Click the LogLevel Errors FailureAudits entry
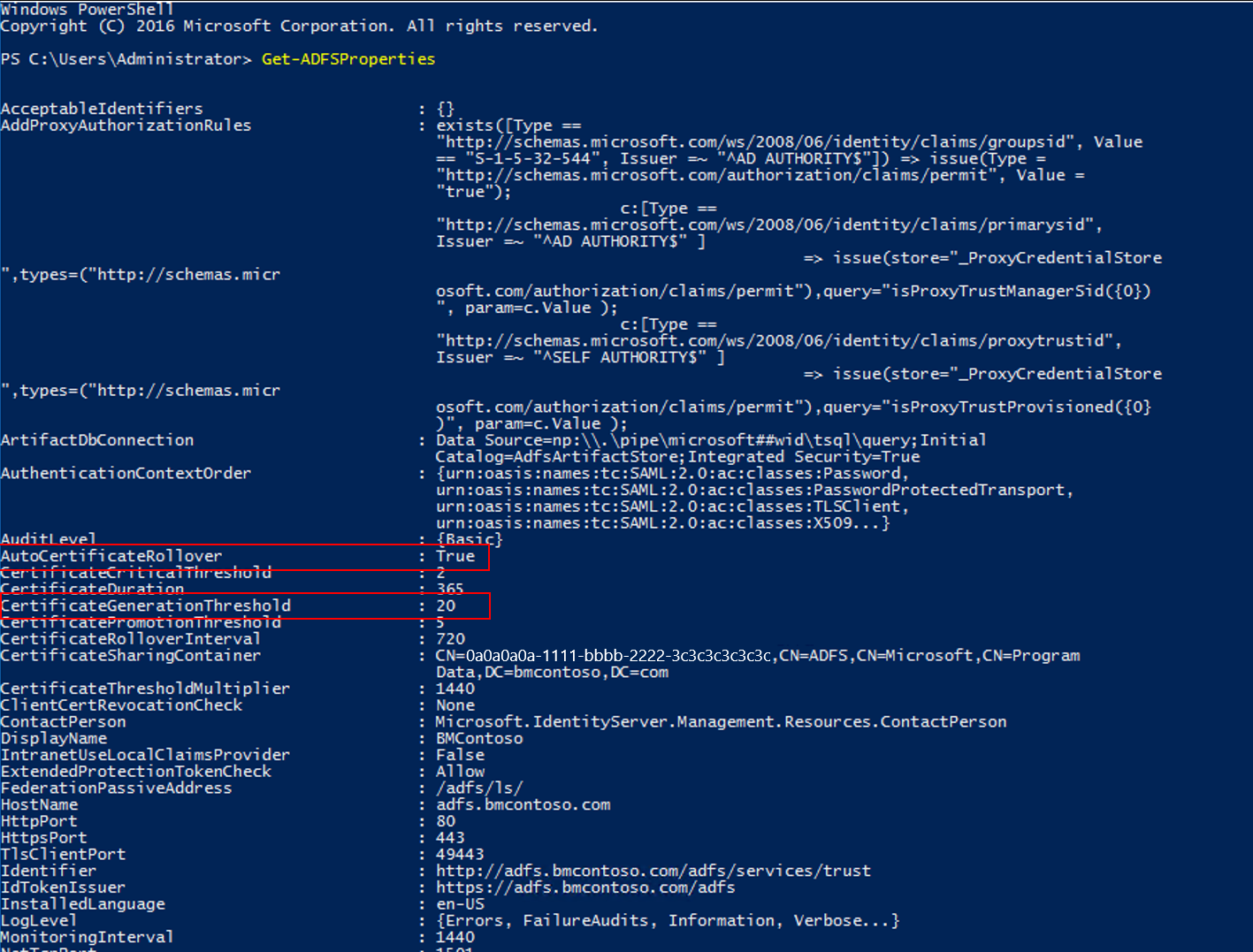The image size is (1253, 952). [x=666, y=920]
